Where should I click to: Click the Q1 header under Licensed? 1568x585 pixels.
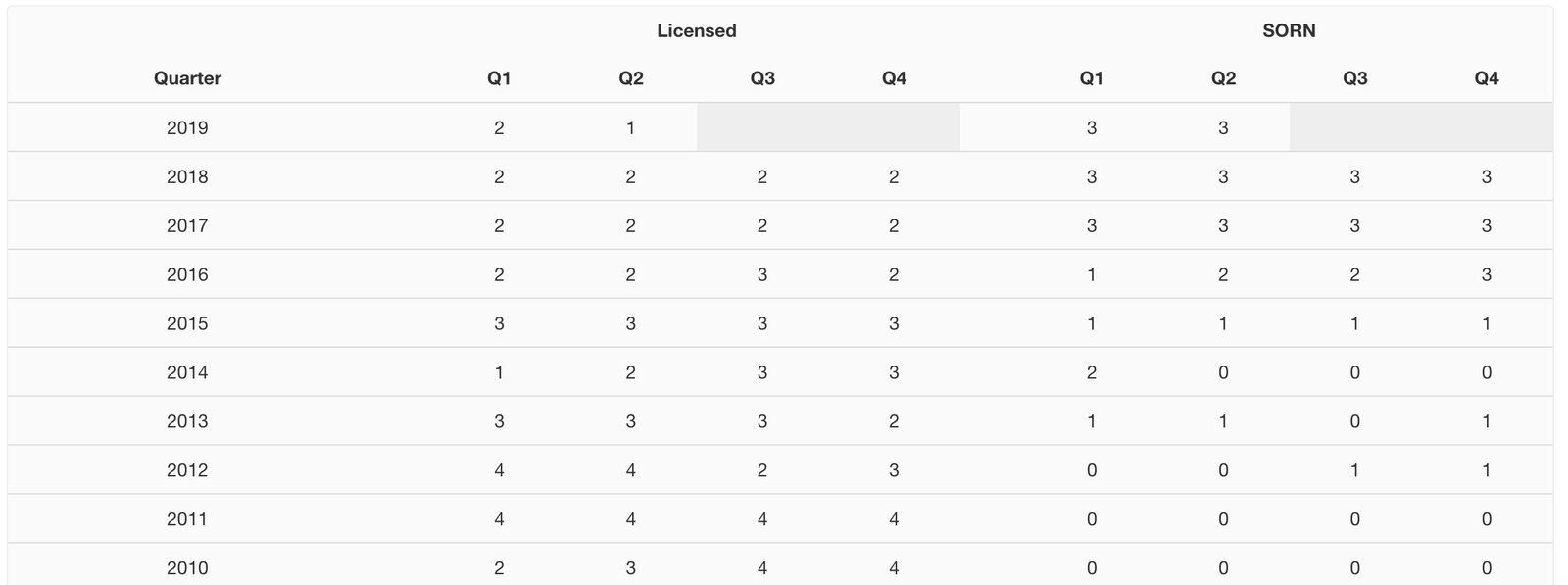click(499, 78)
